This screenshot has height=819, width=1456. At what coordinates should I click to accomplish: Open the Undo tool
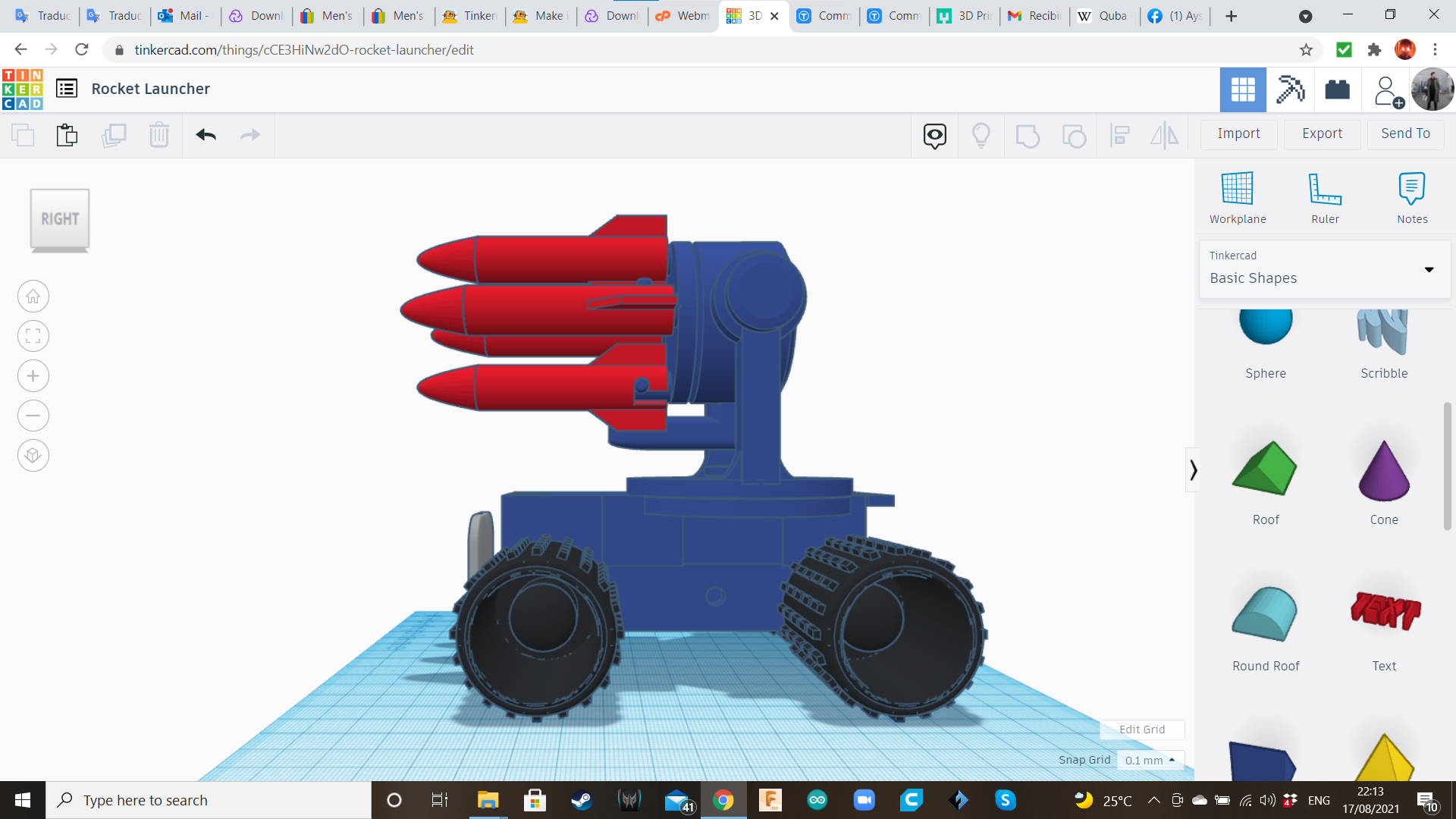[x=206, y=135]
